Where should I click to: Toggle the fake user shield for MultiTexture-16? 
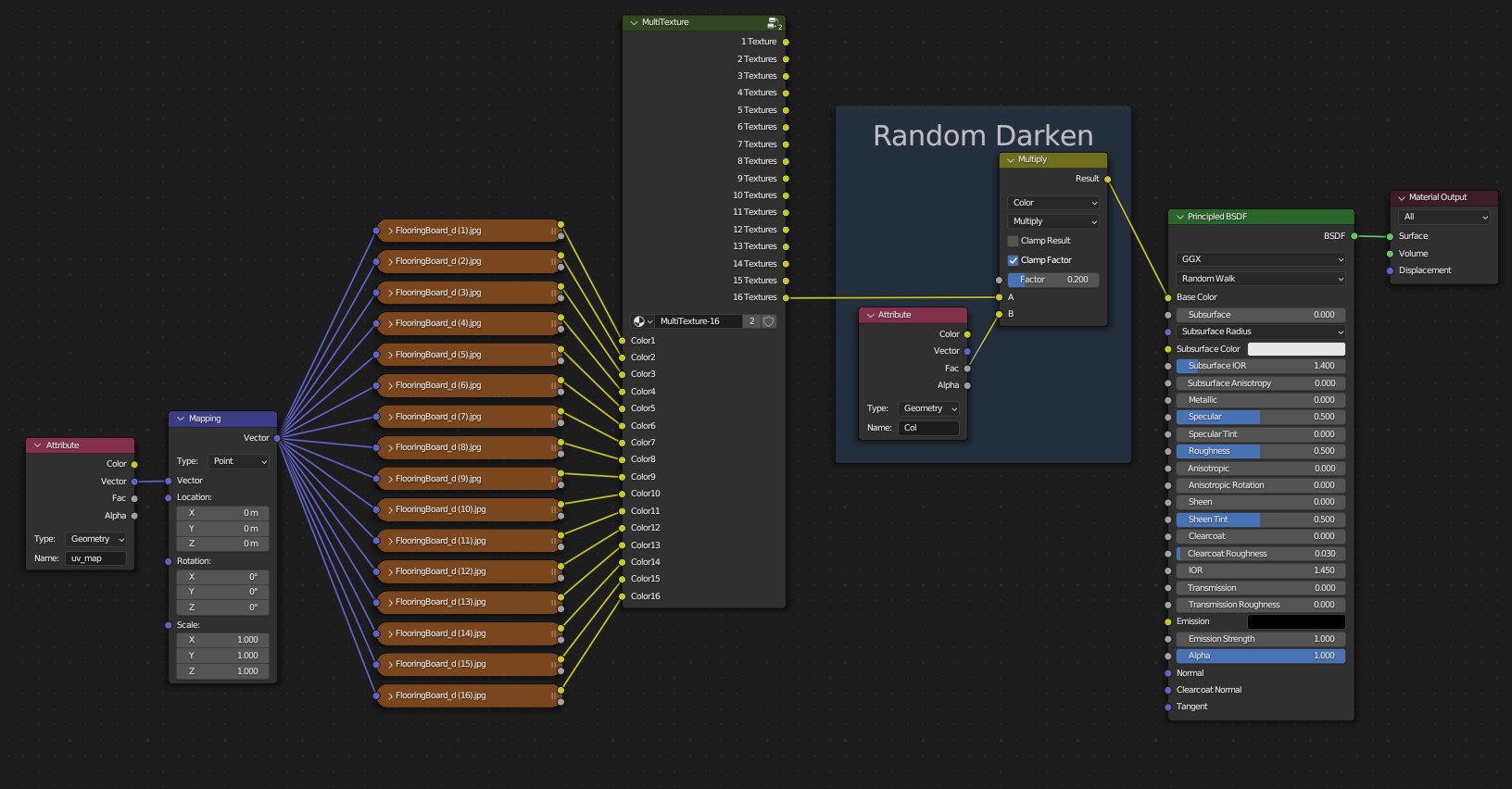(x=768, y=321)
